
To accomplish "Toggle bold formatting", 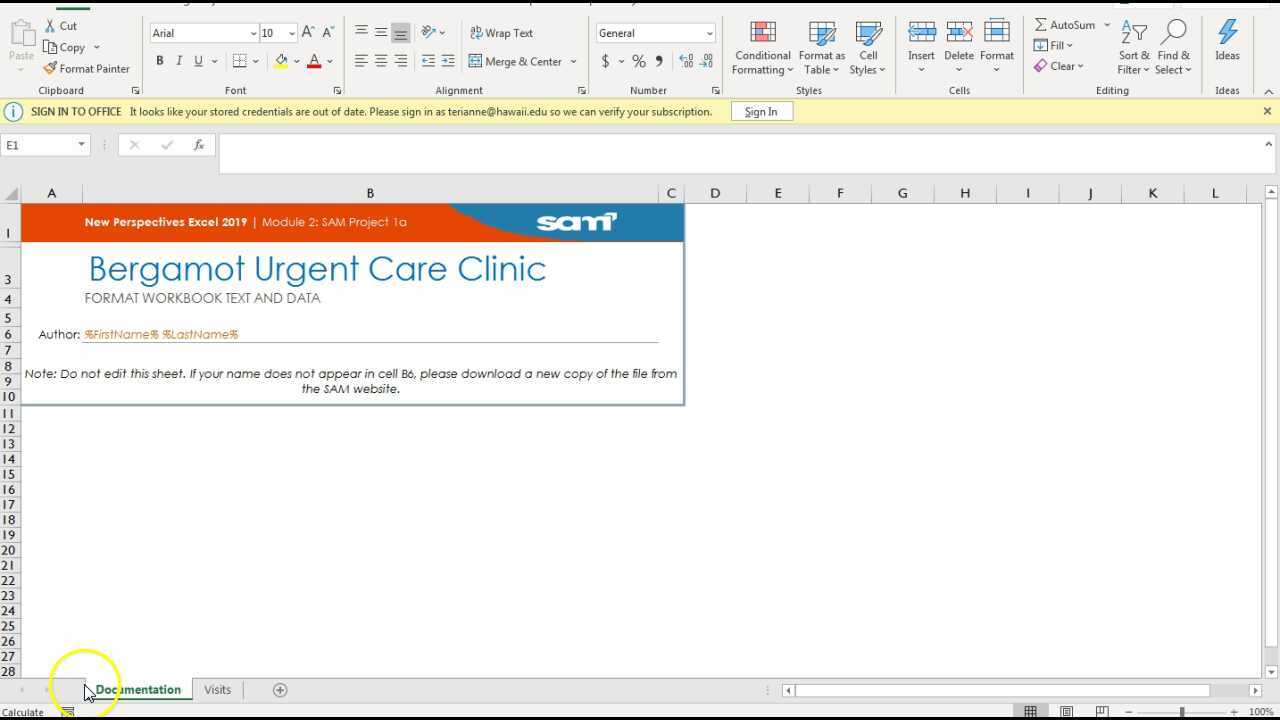I will click(159, 60).
